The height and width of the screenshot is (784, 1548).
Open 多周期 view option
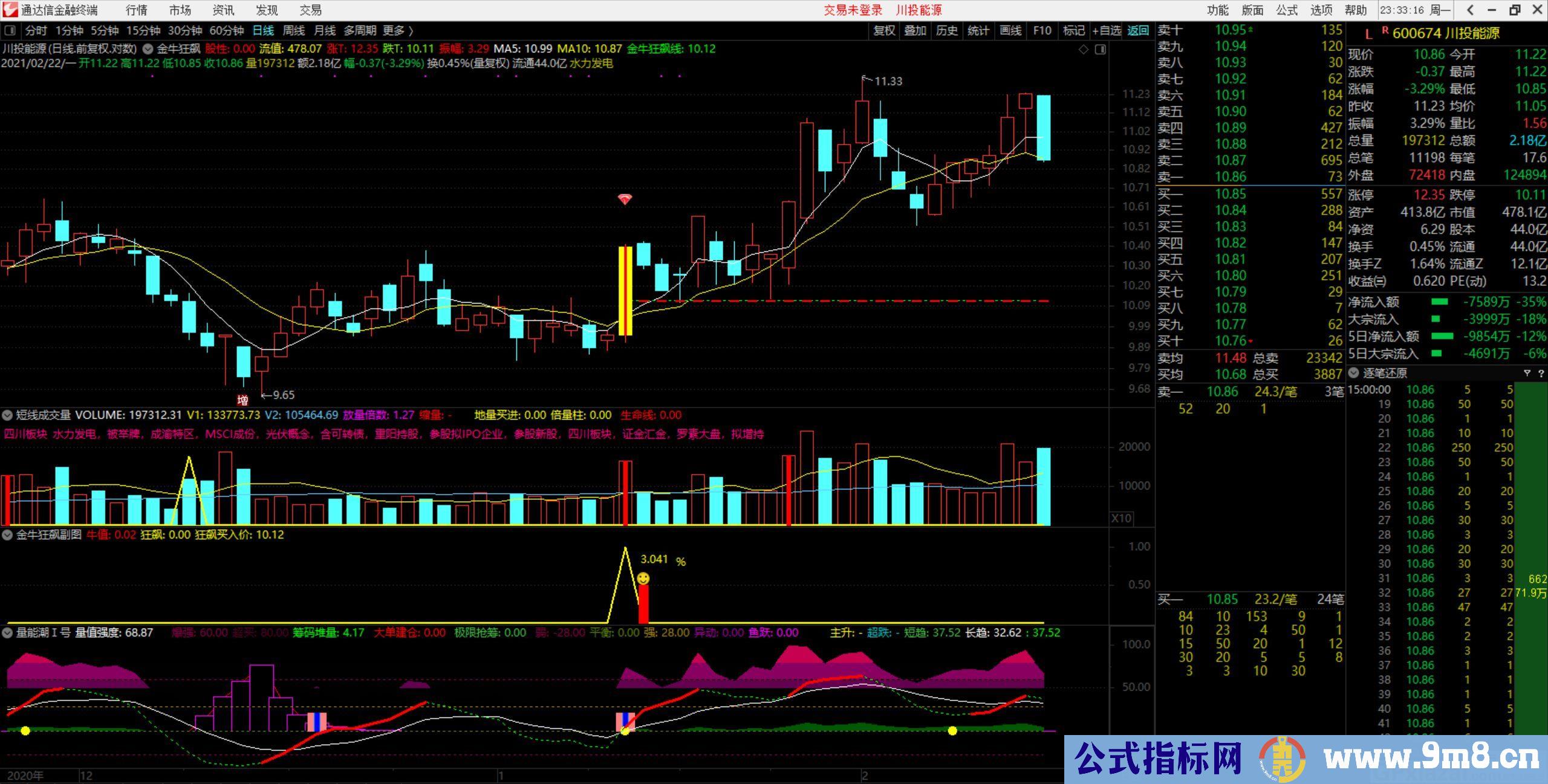pos(360,31)
